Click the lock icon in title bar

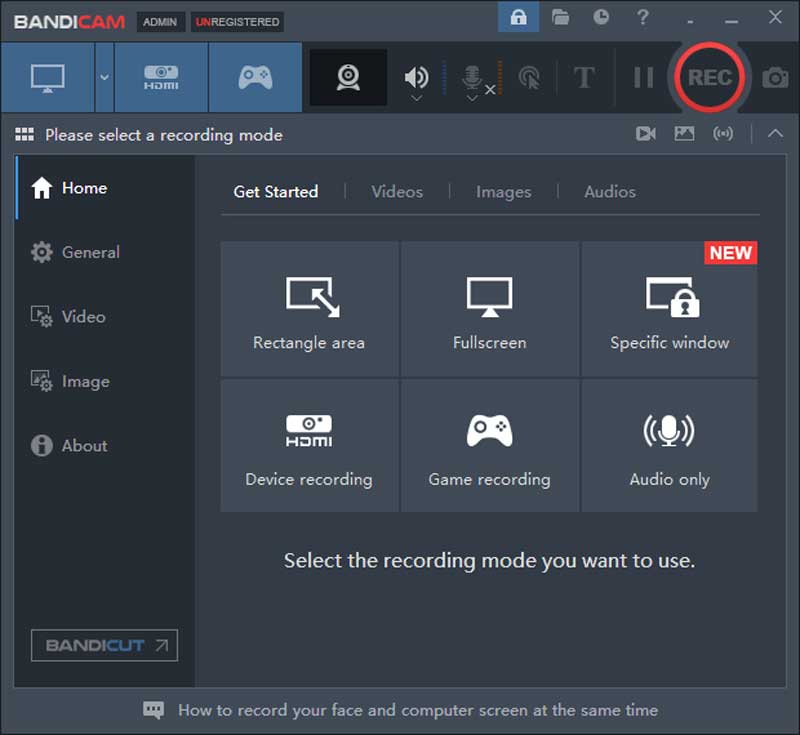click(x=518, y=17)
